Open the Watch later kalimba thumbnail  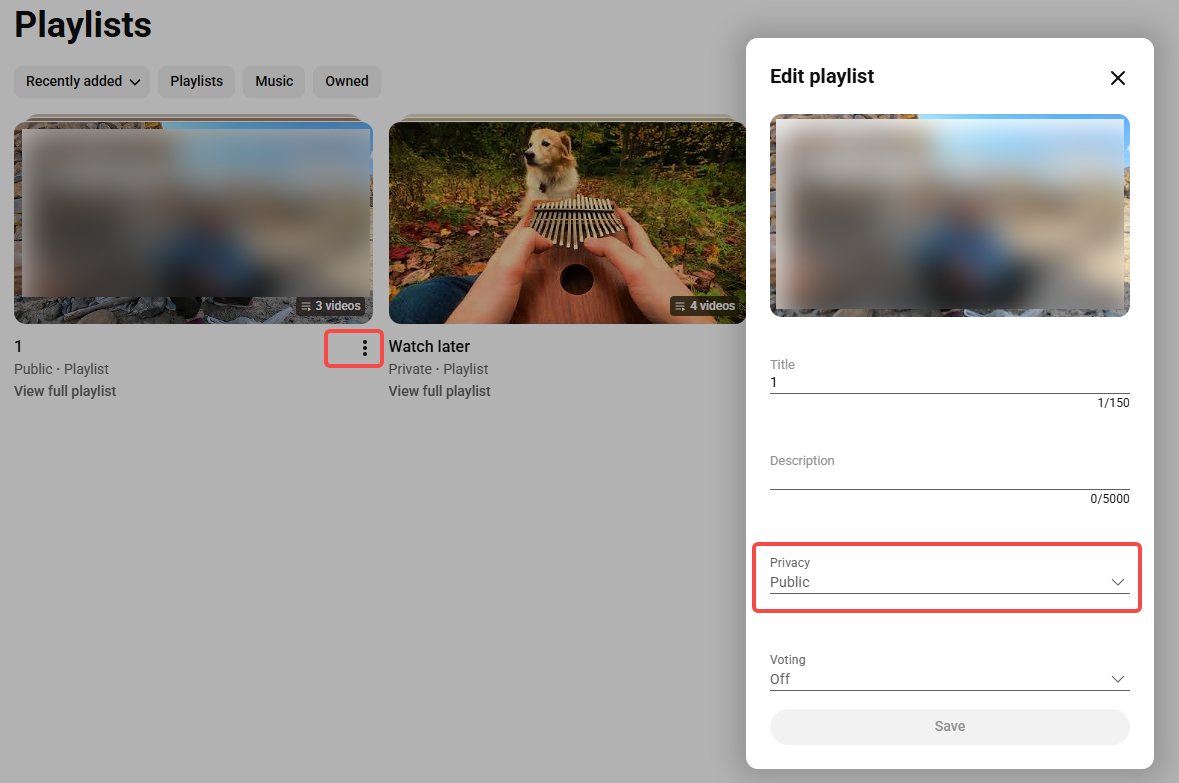click(566, 220)
